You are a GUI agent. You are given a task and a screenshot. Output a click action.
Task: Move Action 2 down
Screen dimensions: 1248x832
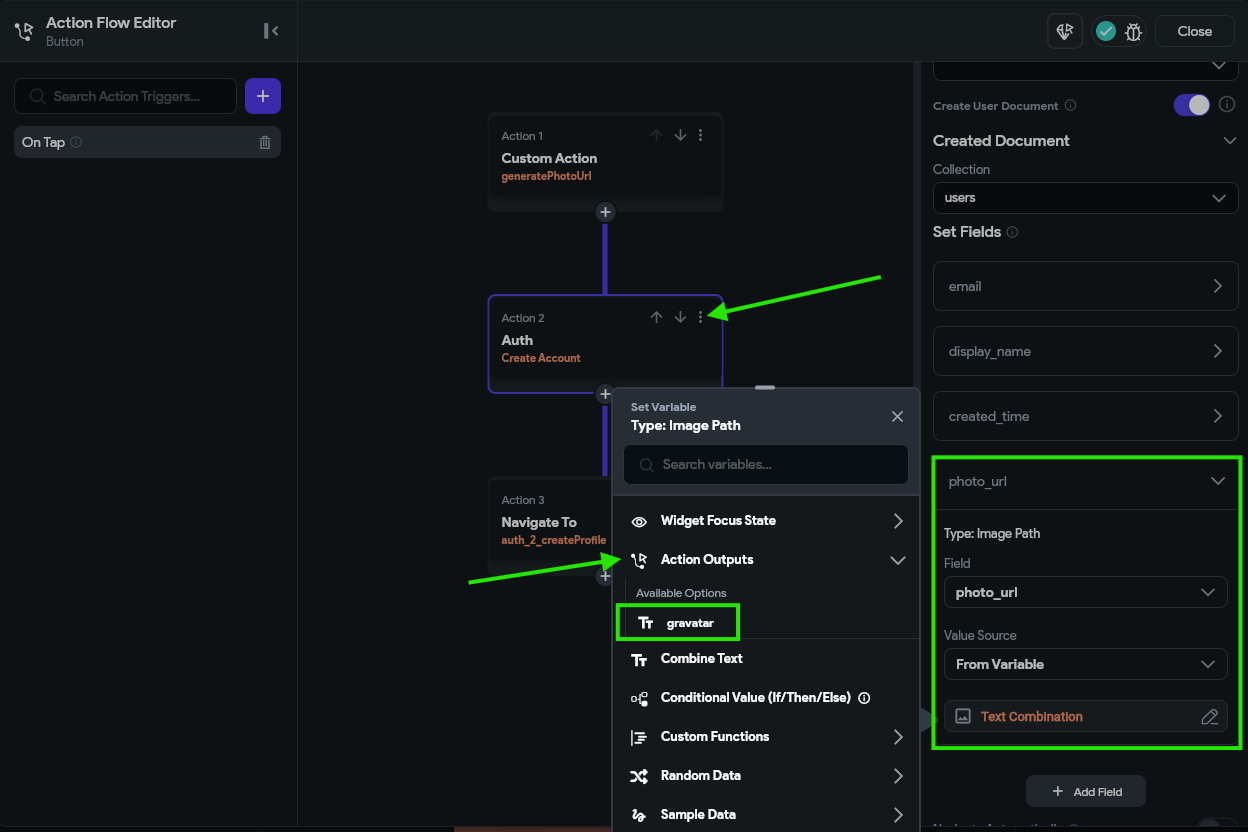[680, 317]
